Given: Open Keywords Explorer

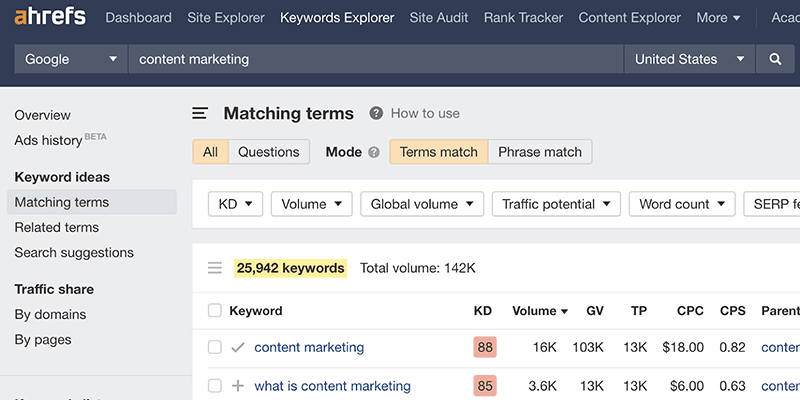Looking at the screenshot, I should coord(337,18).
